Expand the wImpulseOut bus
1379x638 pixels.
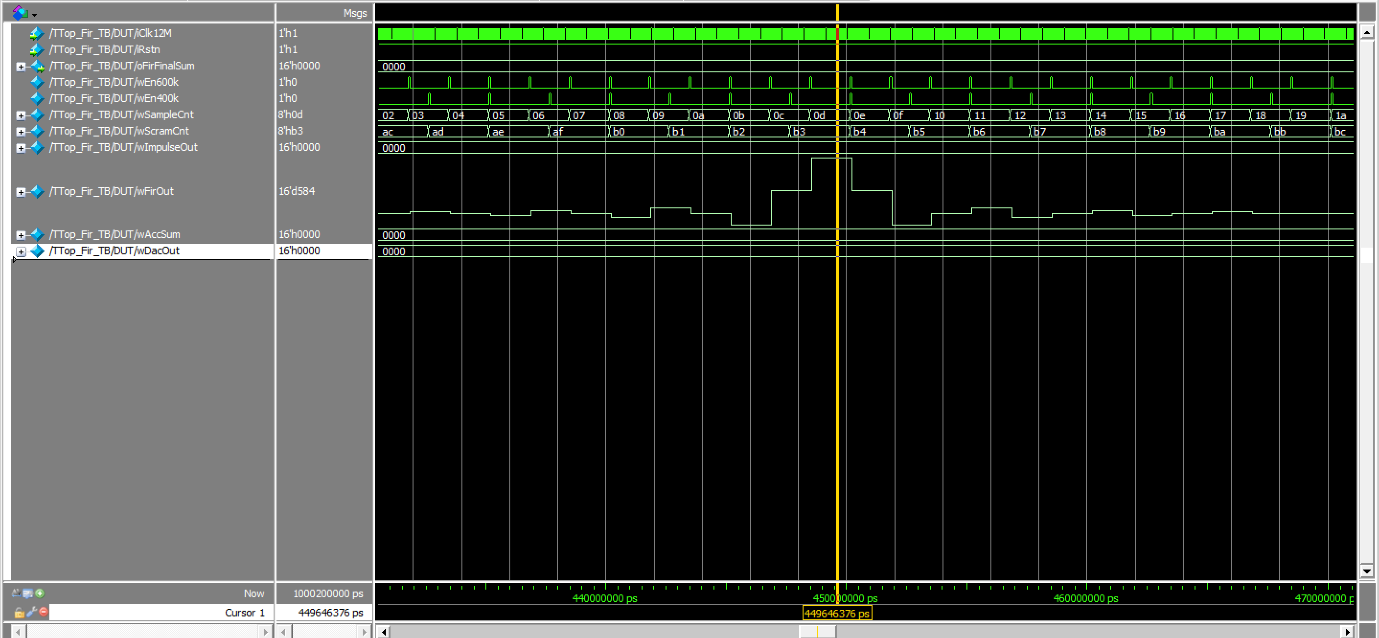click(x=21, y=148)
